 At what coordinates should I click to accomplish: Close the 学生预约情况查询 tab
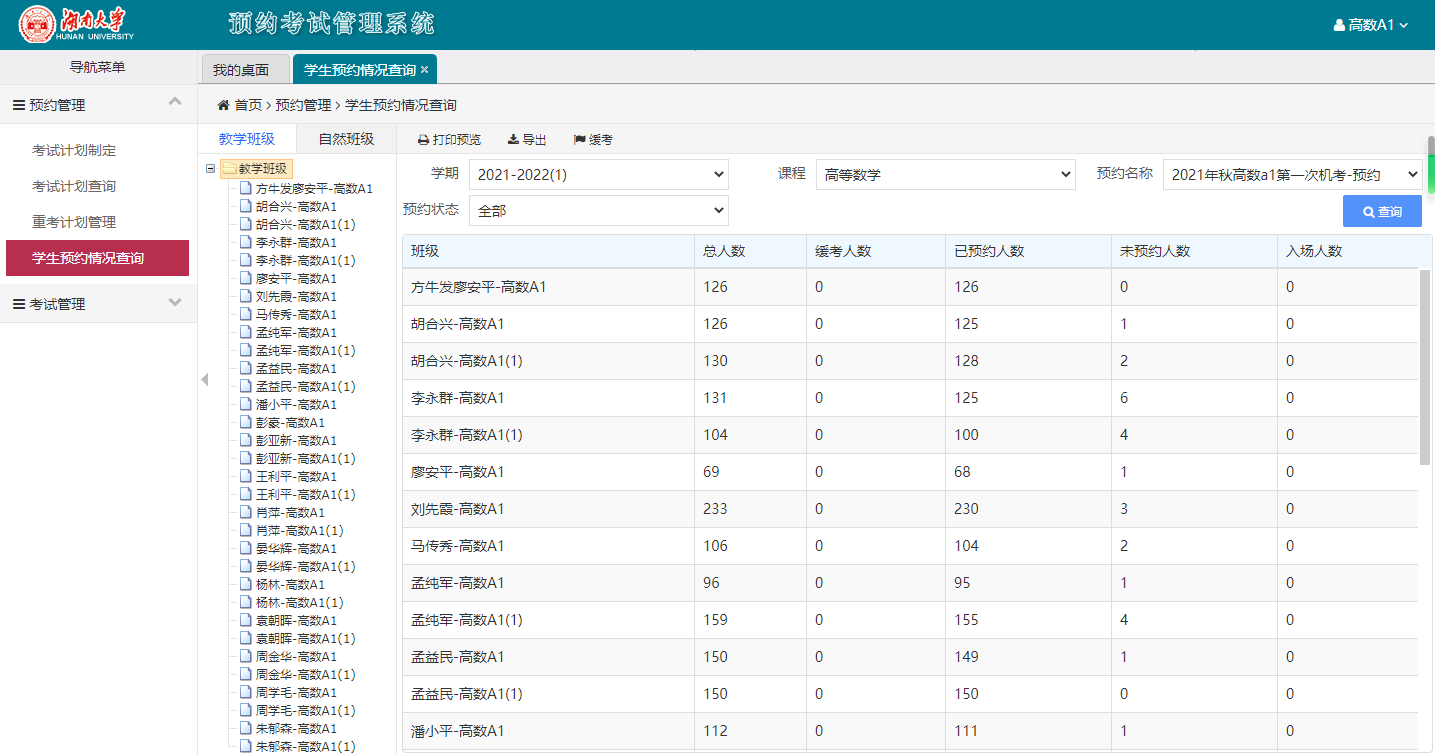click(x=425, y=70)
